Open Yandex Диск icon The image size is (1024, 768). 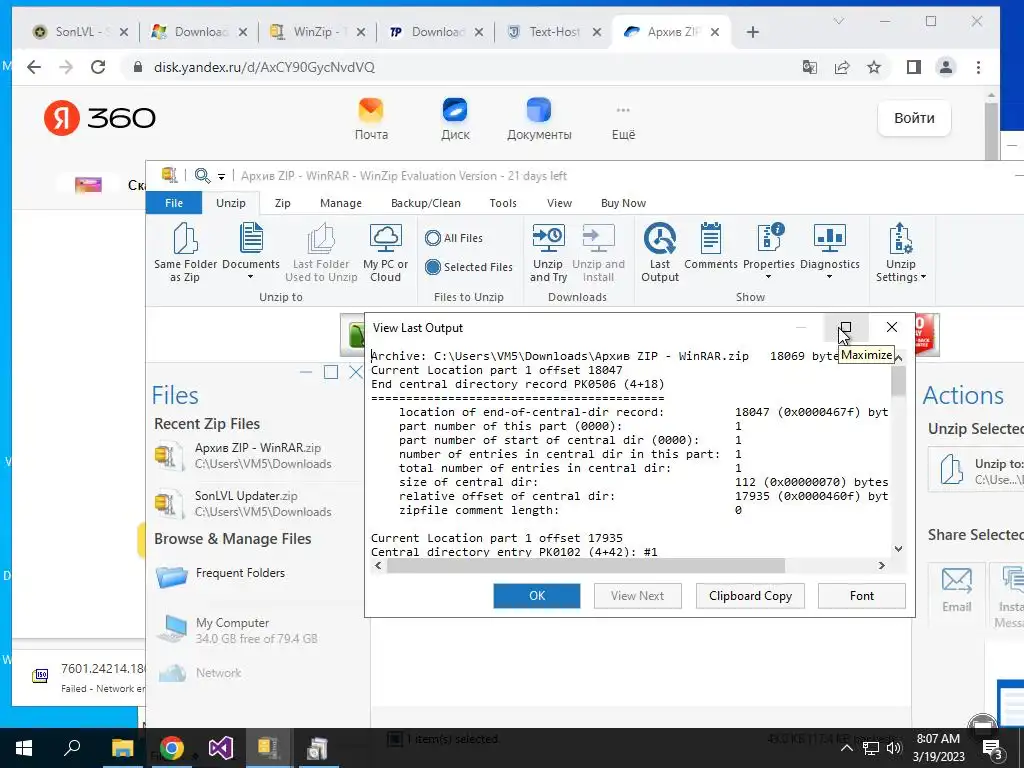[455, 110]
